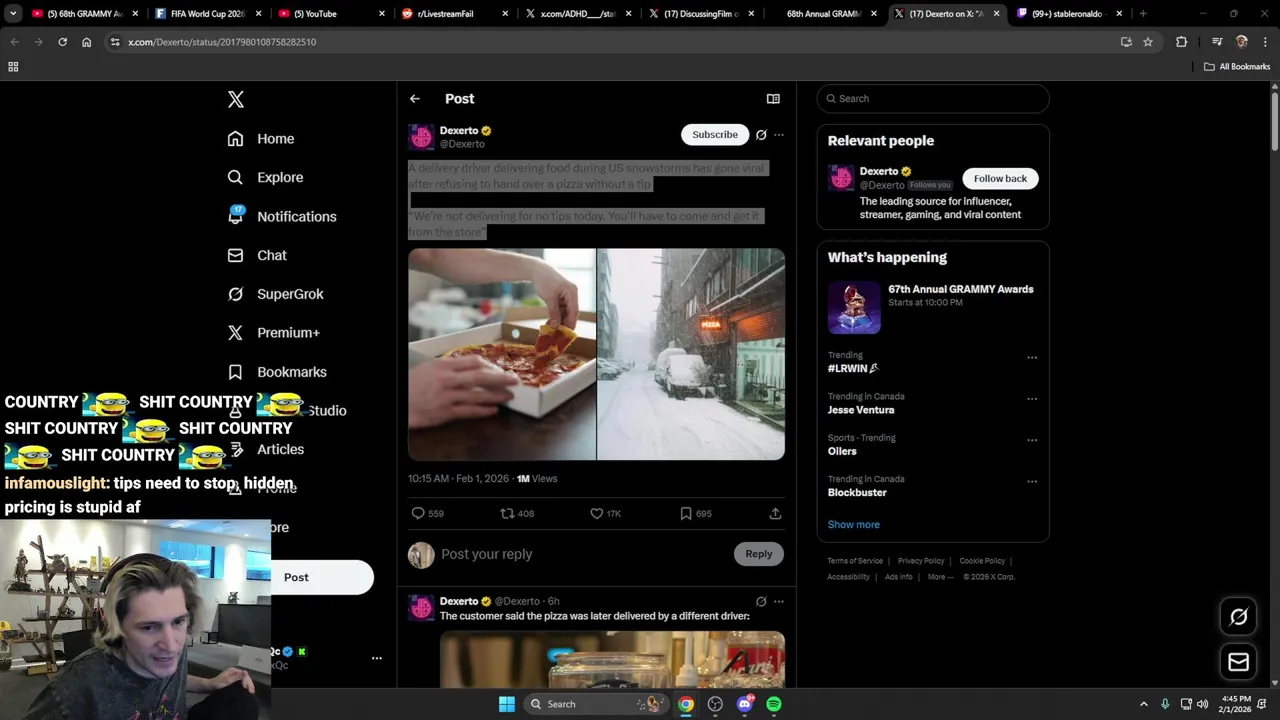Click the browser Home button
This screenshot has height=720, width=1280.
[x=86, y=42]
